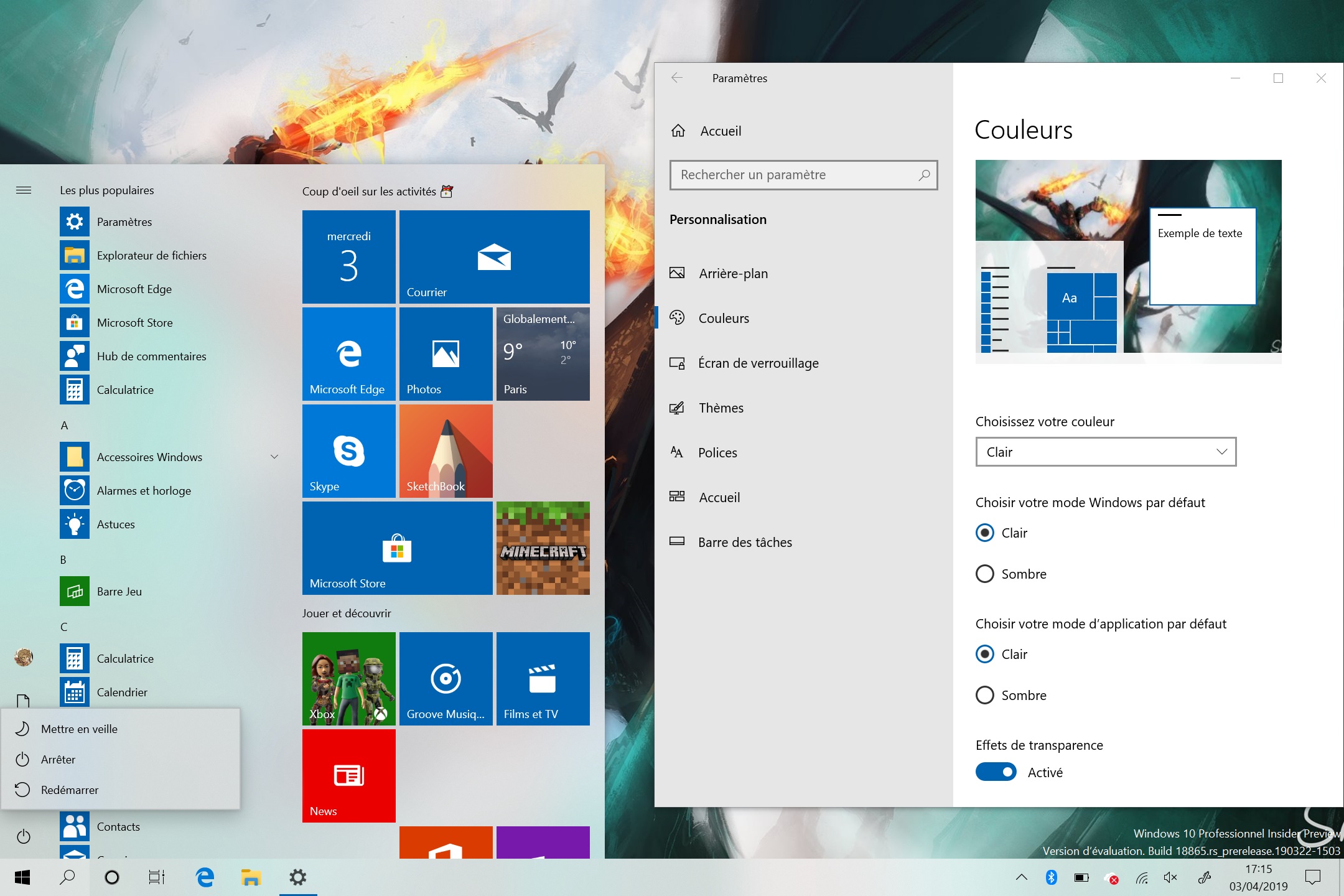The height and width of the screenshot is (896, 1344).
Task: Select Mettre en veille option
Action: pyautogui.click(x=79, y=729)
